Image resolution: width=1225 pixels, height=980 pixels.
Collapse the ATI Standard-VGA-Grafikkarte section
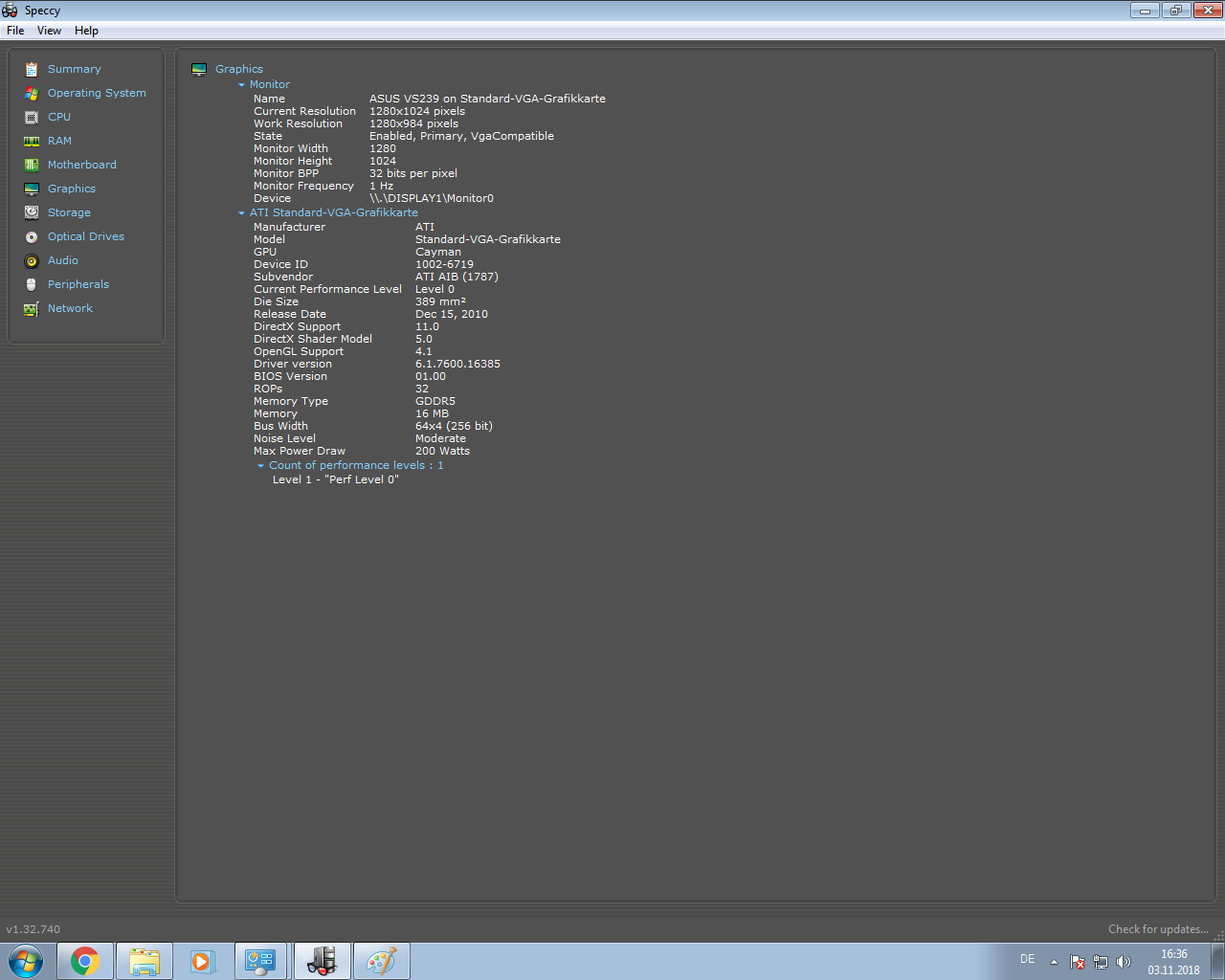pyautogui.click(x=242, y=213)
